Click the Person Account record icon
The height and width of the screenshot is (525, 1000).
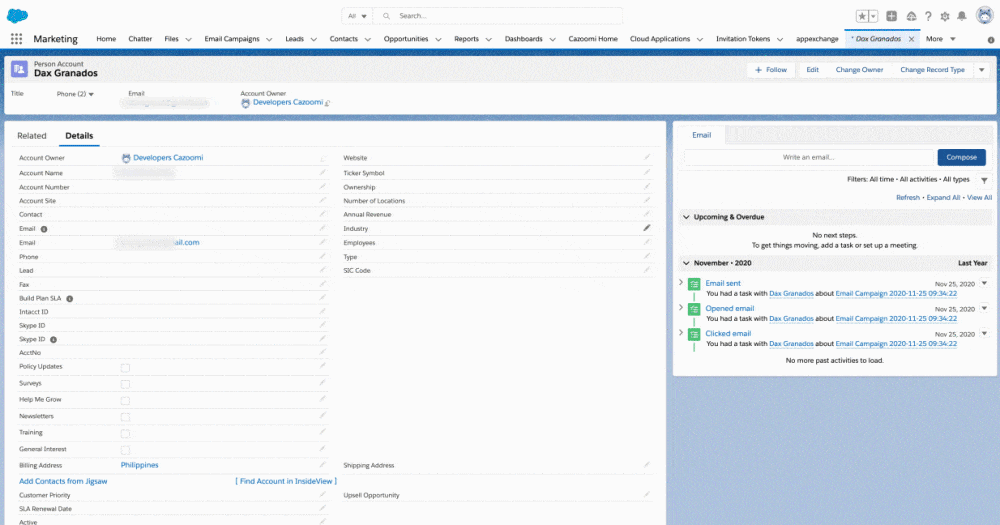pyautogui.click(x=19, y=68)
